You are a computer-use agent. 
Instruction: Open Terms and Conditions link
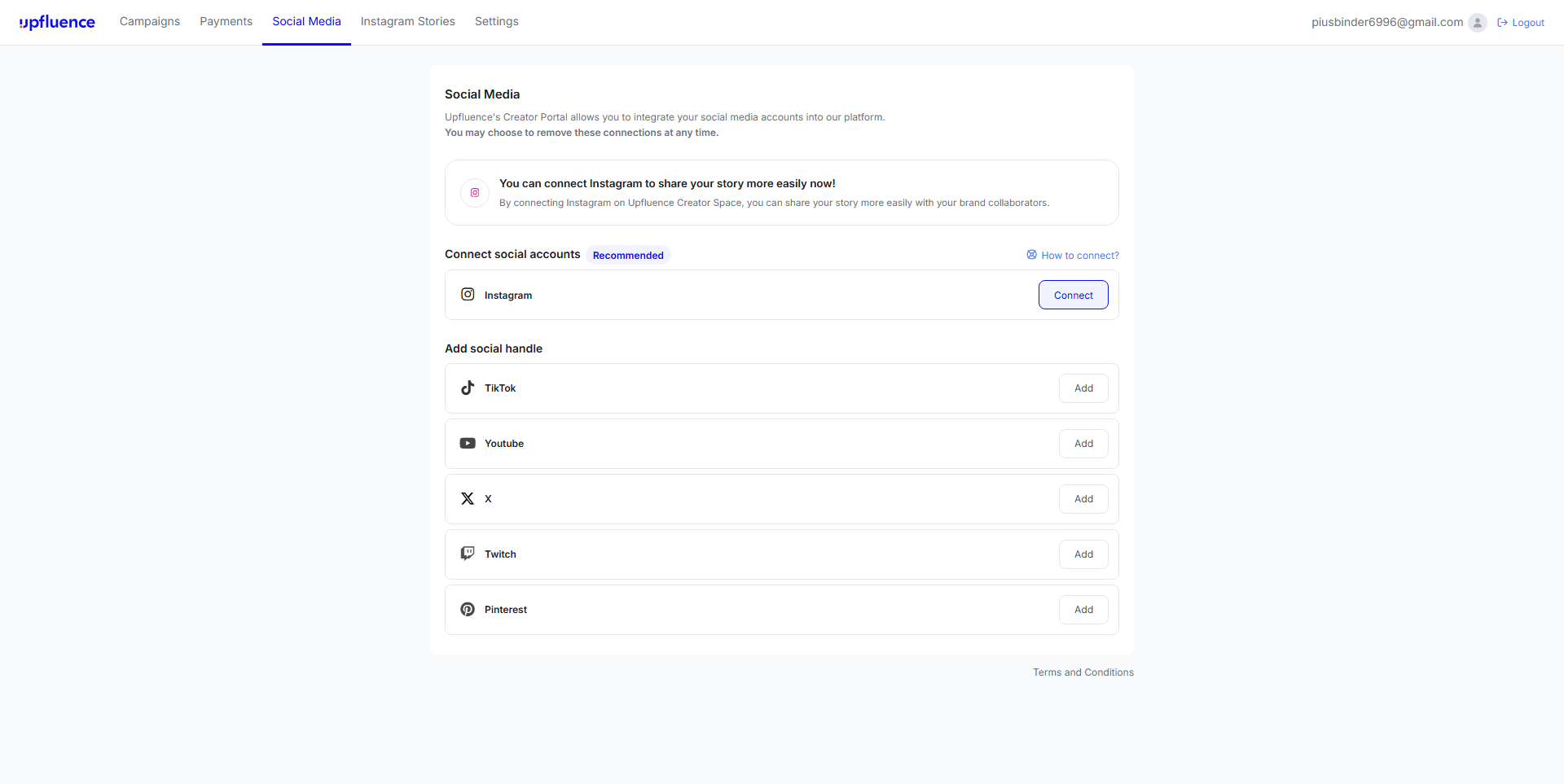[1083, 672]
